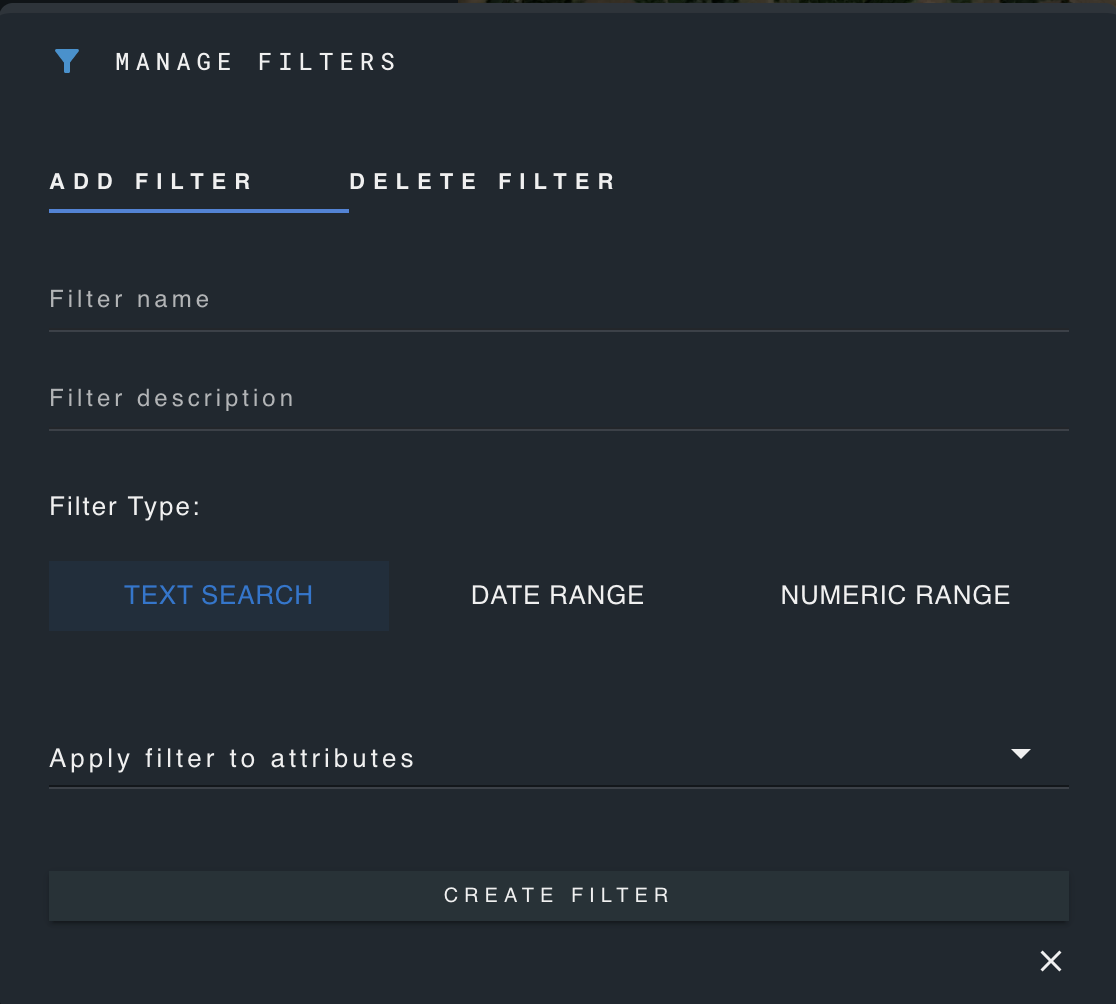This screenshot has width=1116, height=1004.
Task: Close the Manage Filters dialog
Action: pos(1051,961)
